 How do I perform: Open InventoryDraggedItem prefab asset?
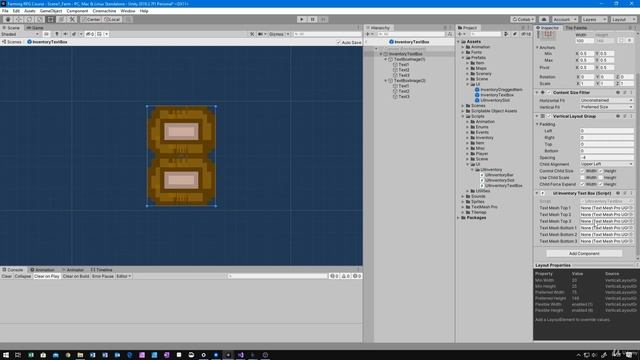tap(498, 89)
